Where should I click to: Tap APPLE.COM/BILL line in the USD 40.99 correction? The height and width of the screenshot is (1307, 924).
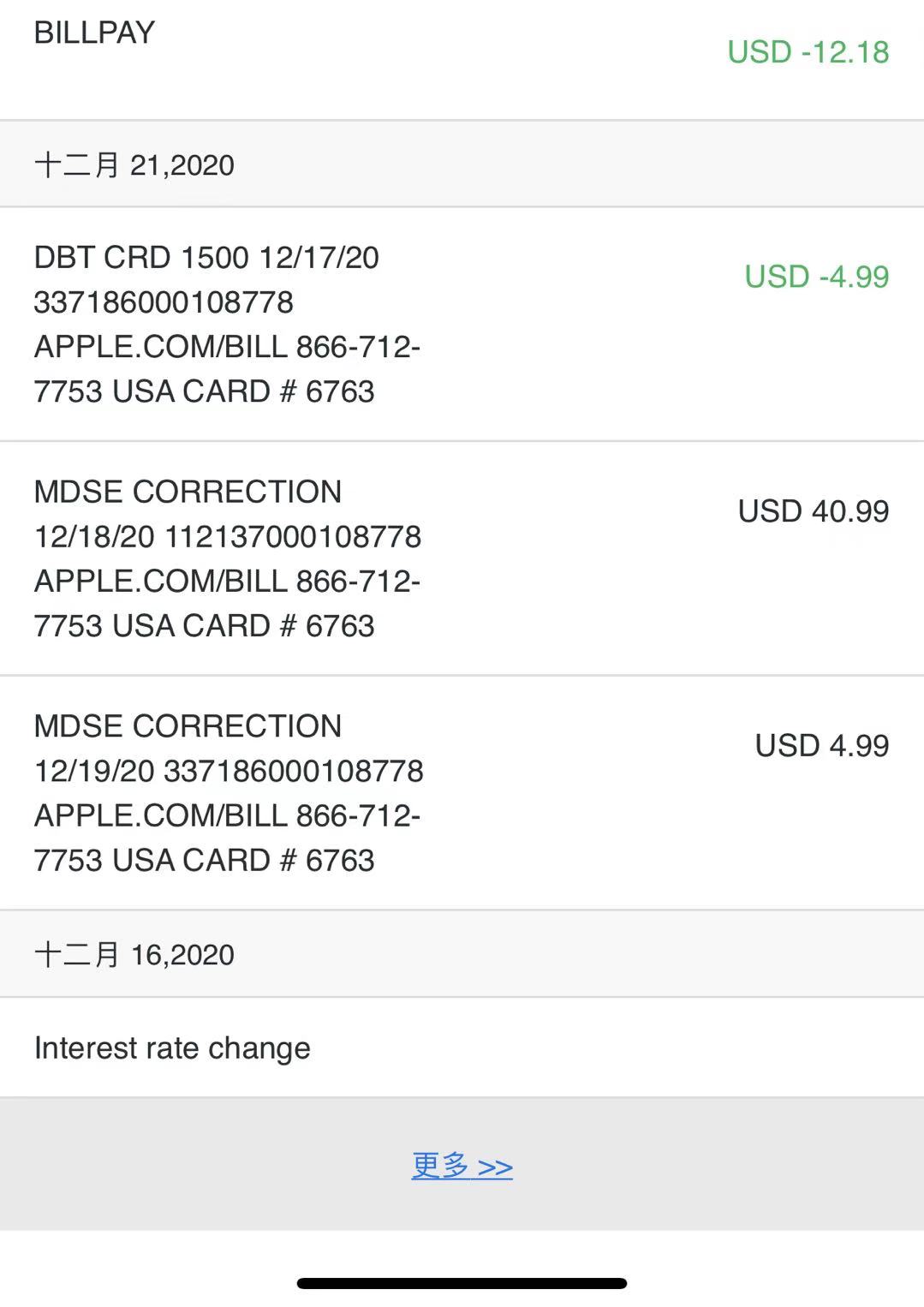[x=161, y=582]
